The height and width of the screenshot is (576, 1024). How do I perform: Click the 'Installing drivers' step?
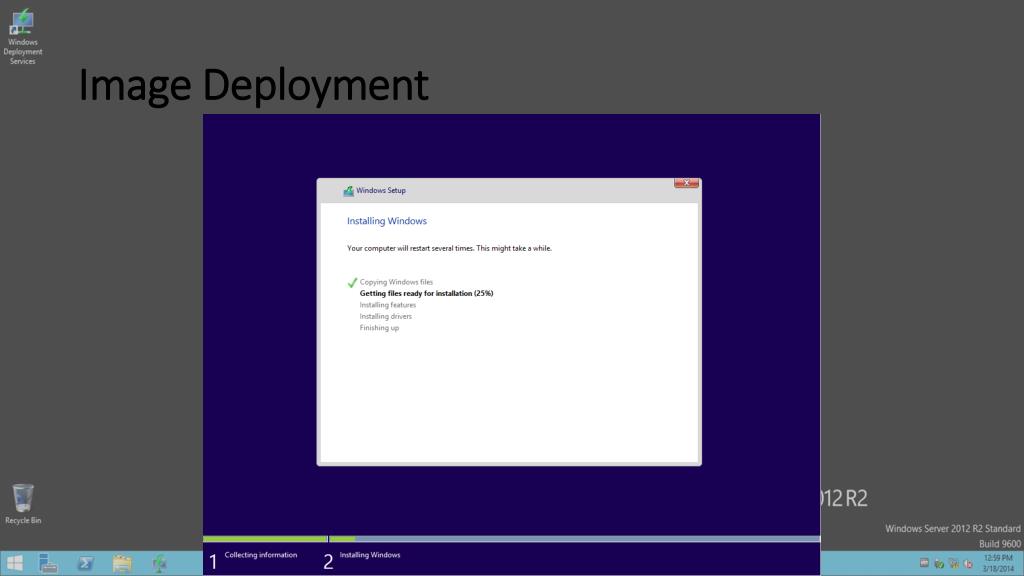[385, 316]
